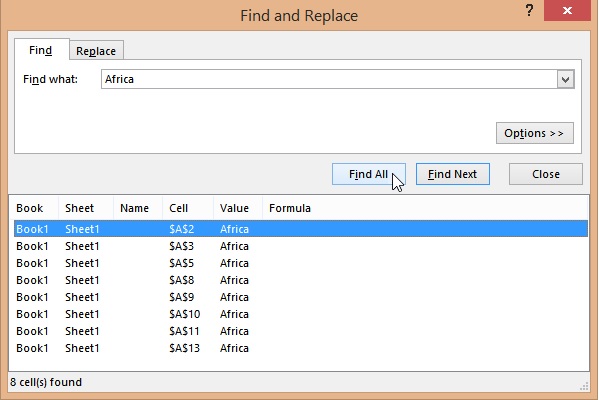This screenshot has width=599, height=400.
Task: Select the result row for cell $A$11
Action: click(x=301, y=331)
